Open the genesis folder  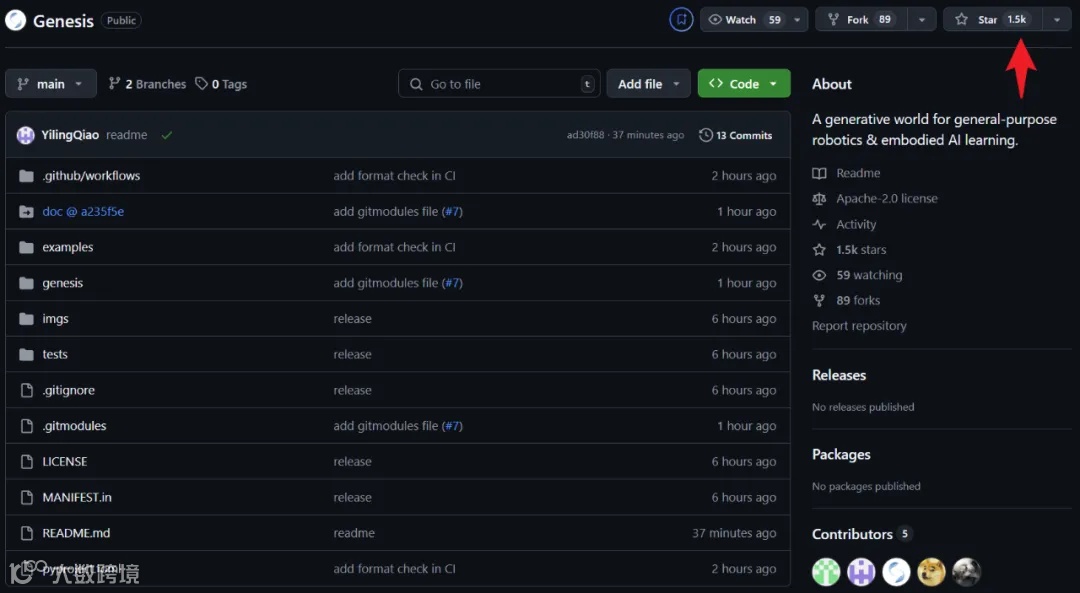[63, 283]
